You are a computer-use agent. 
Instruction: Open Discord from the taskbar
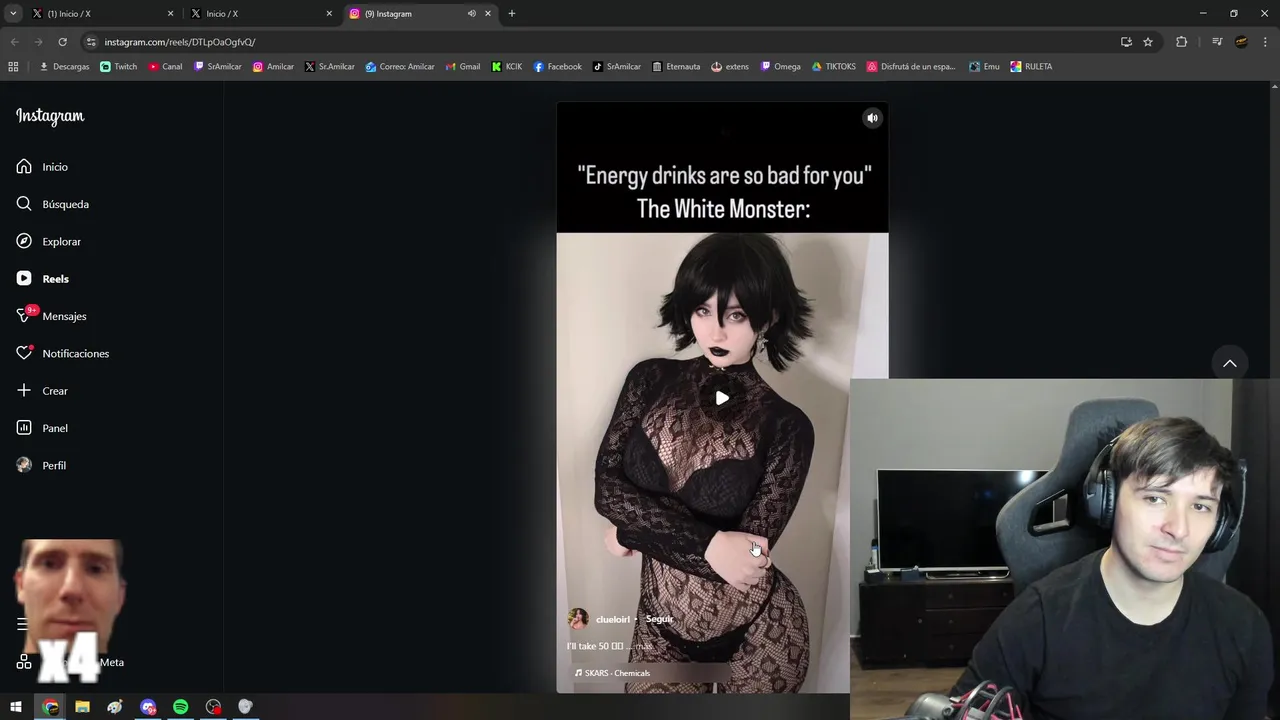(148, 707)
